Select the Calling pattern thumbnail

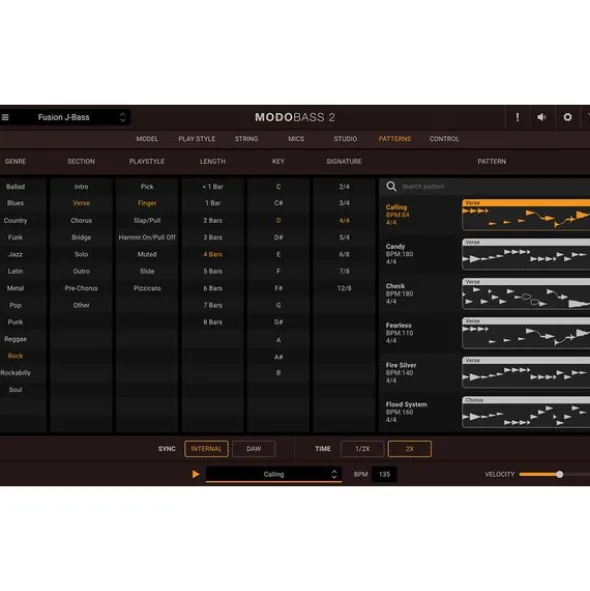click(526, 215)
